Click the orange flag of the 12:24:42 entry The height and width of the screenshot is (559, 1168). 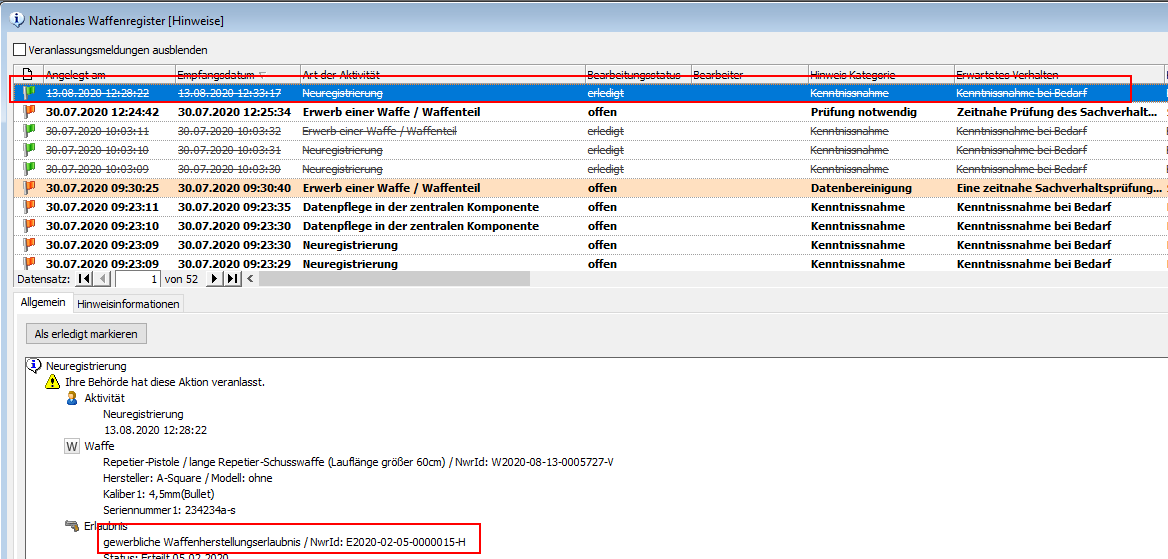[x=29, y=112]
